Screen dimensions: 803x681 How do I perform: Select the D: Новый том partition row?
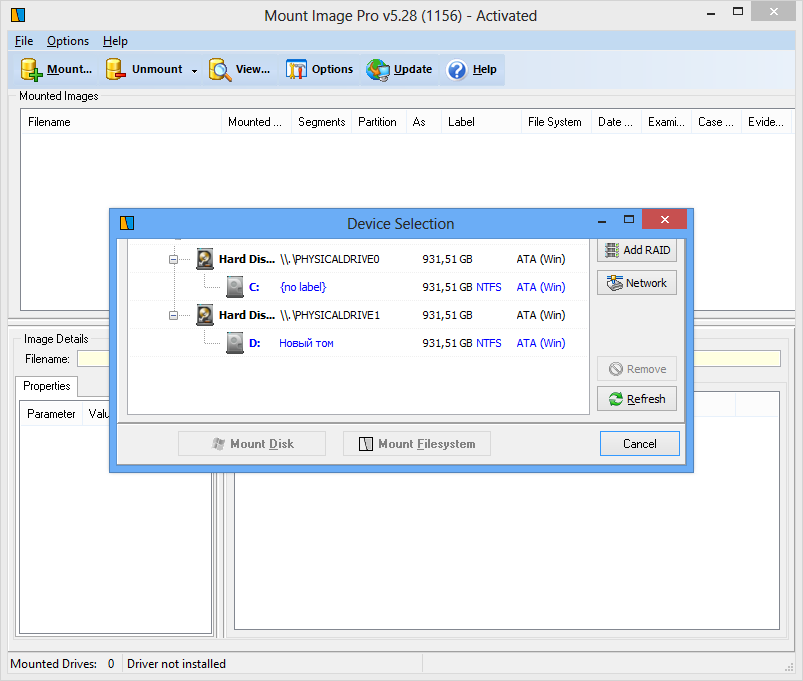coord(357,343)
